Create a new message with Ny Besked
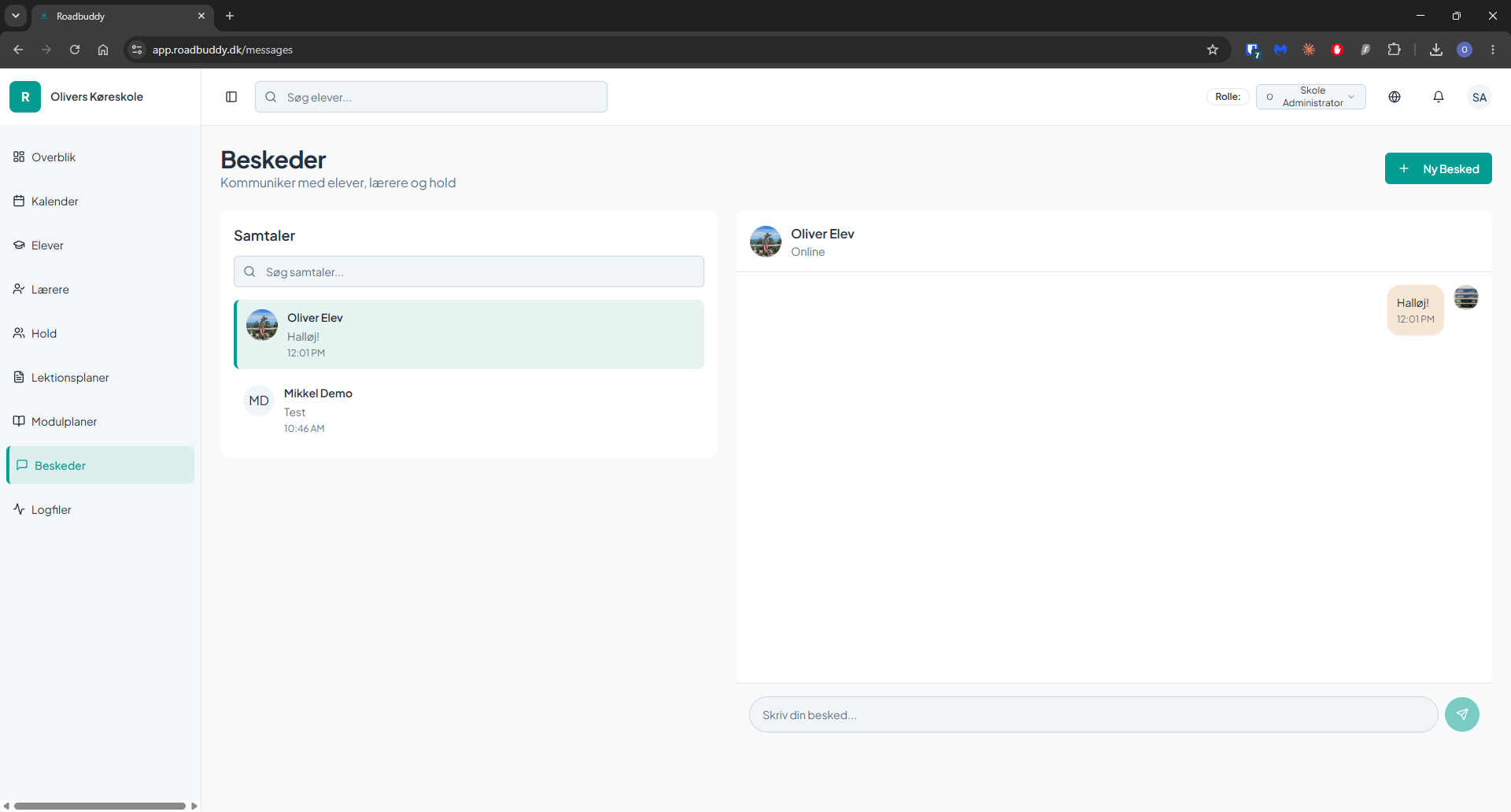This screenshot has width=1511, height=812. [x=1439, y=168]
